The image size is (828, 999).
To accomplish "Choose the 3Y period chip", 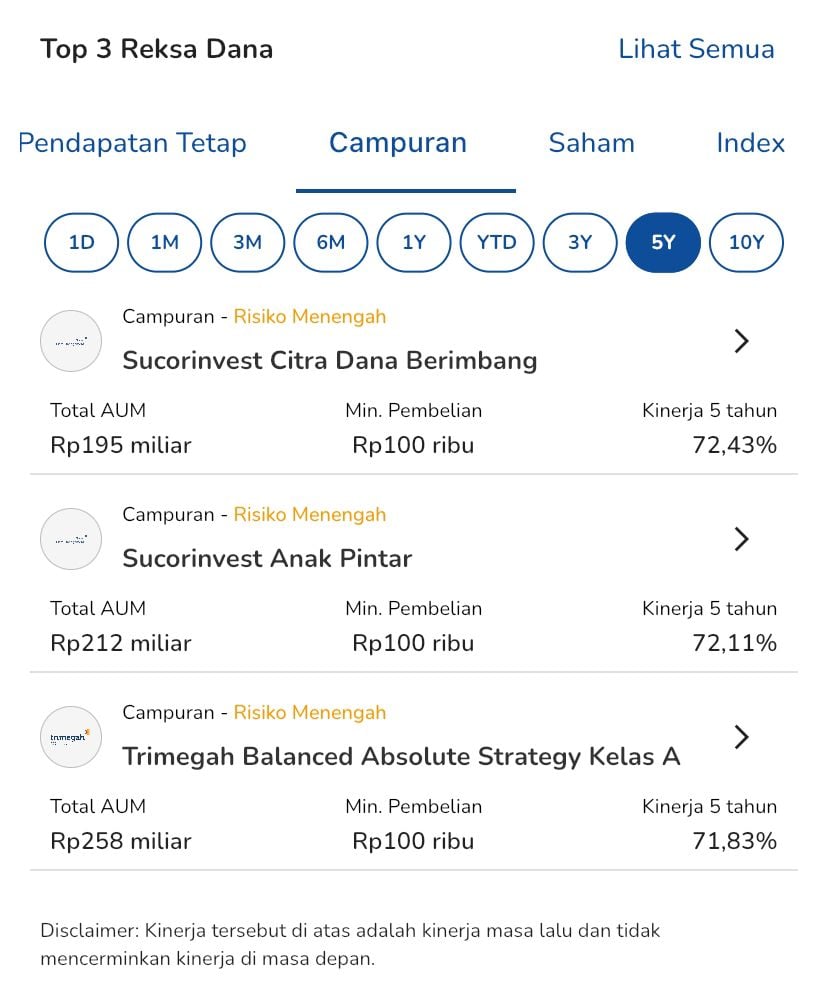I will coord(580,242).
